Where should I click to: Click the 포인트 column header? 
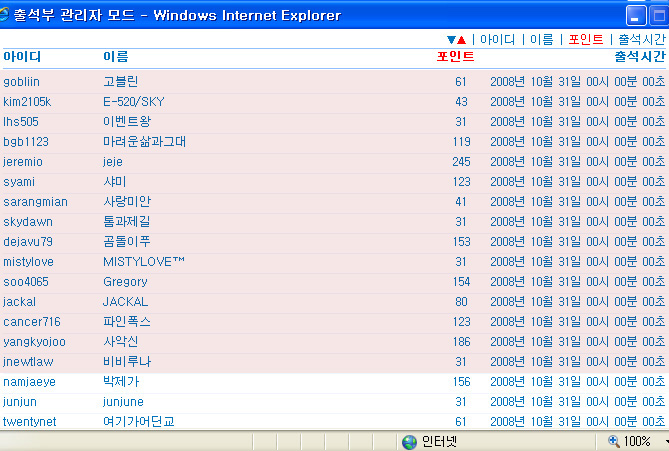[455, 57]
